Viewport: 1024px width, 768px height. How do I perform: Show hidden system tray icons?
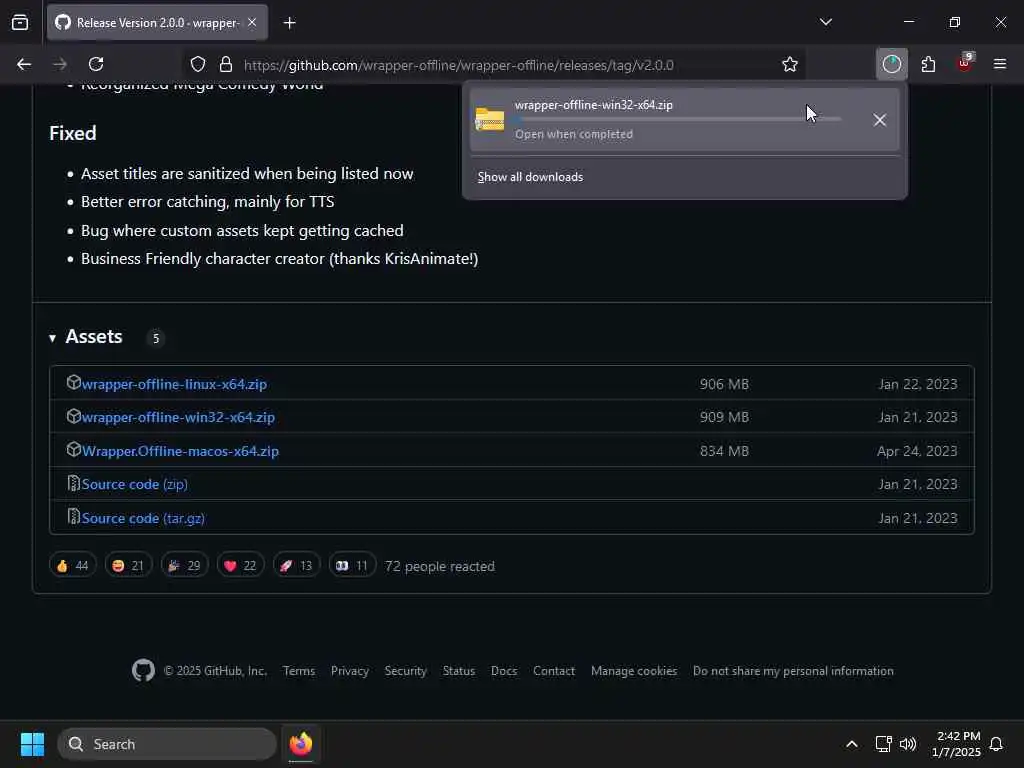[x=852, y=744]
